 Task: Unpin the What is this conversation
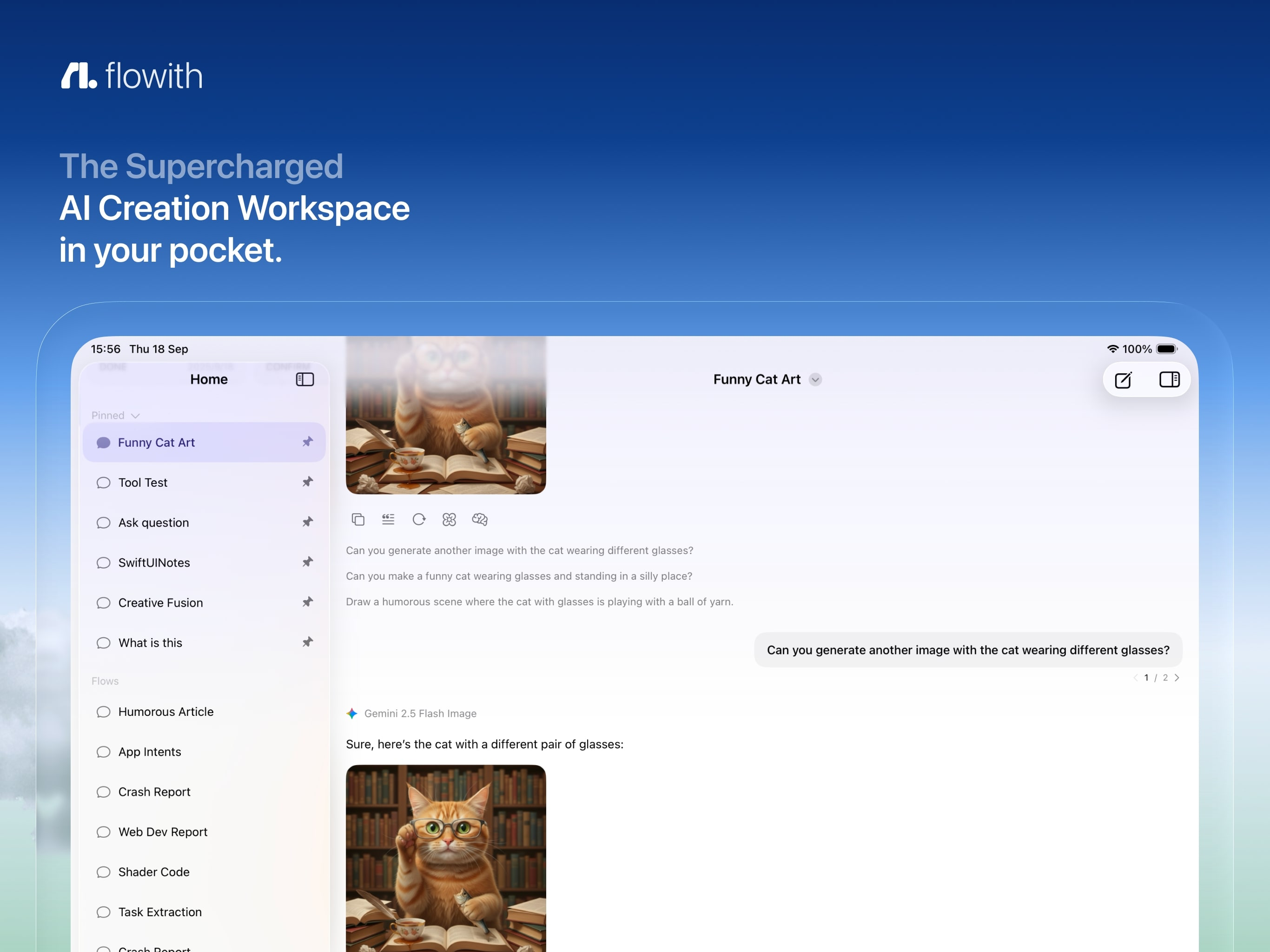[308, 642]
